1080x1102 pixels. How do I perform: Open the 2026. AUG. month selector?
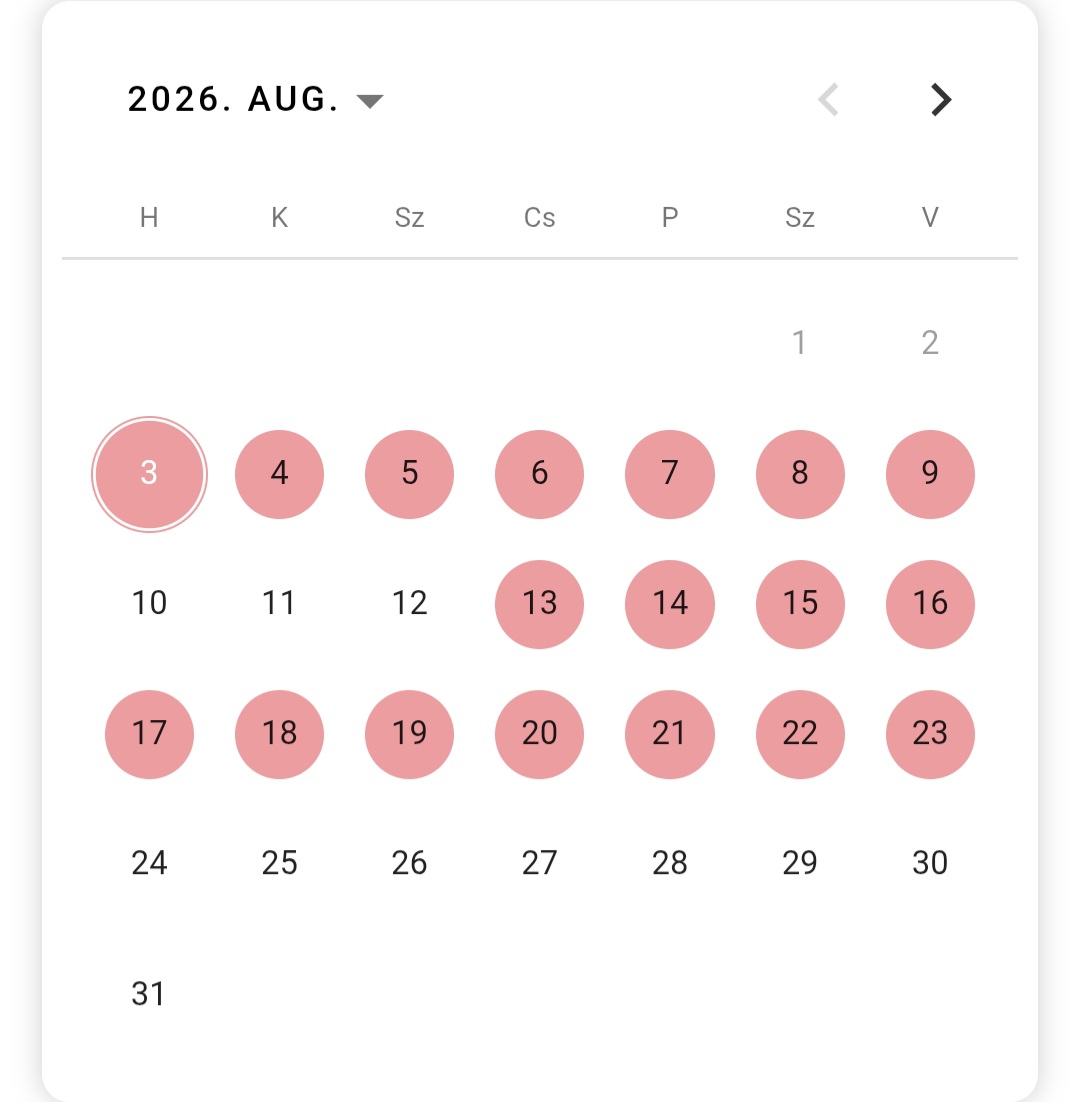(x=255, y=99)
